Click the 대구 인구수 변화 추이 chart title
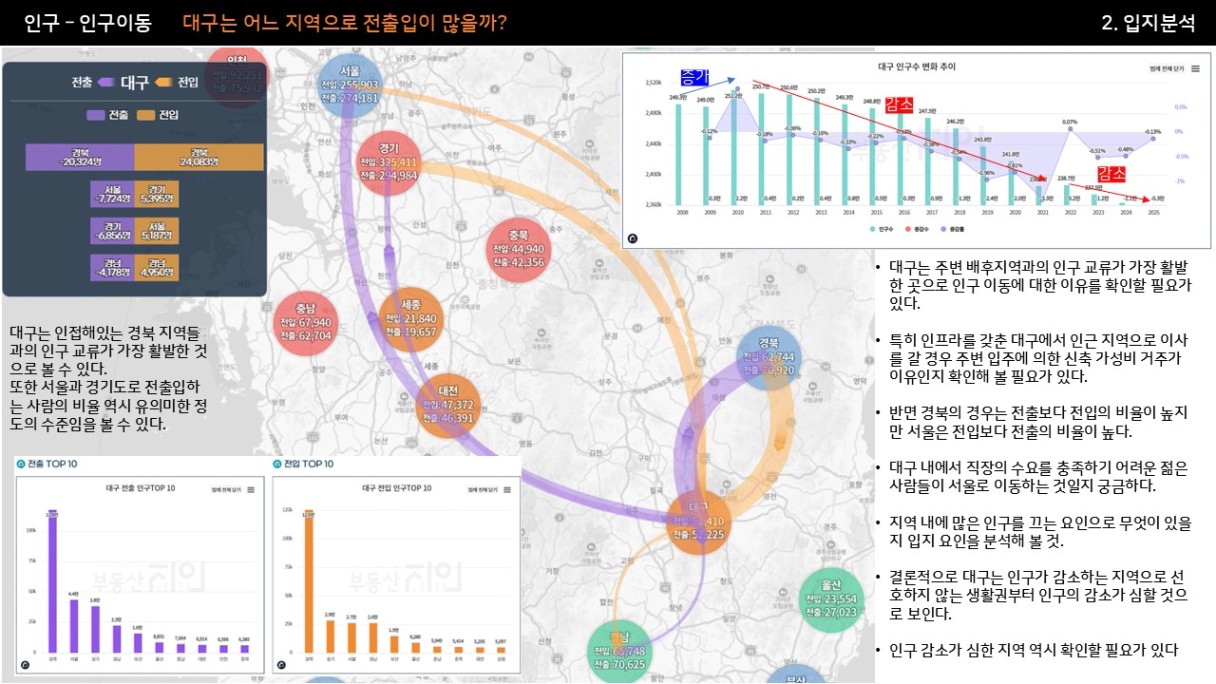This screenshot has width=1216, height=684. tap(916, 67)
